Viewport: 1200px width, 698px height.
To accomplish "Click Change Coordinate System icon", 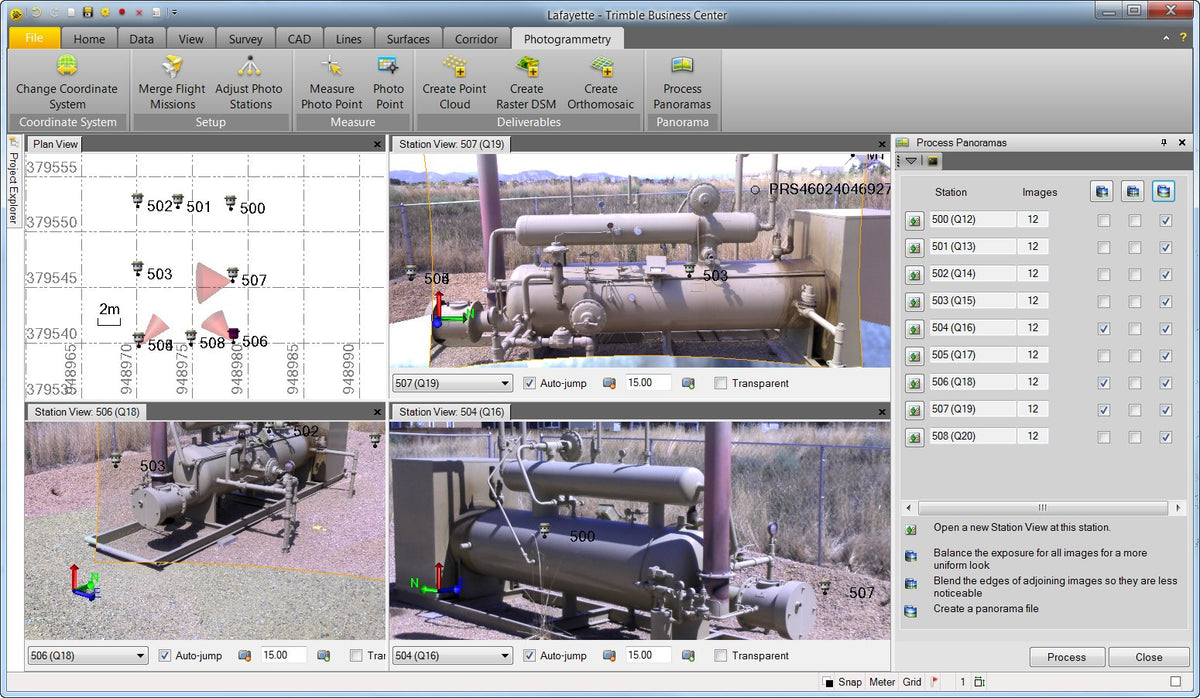I will click(x=67, y=67).
